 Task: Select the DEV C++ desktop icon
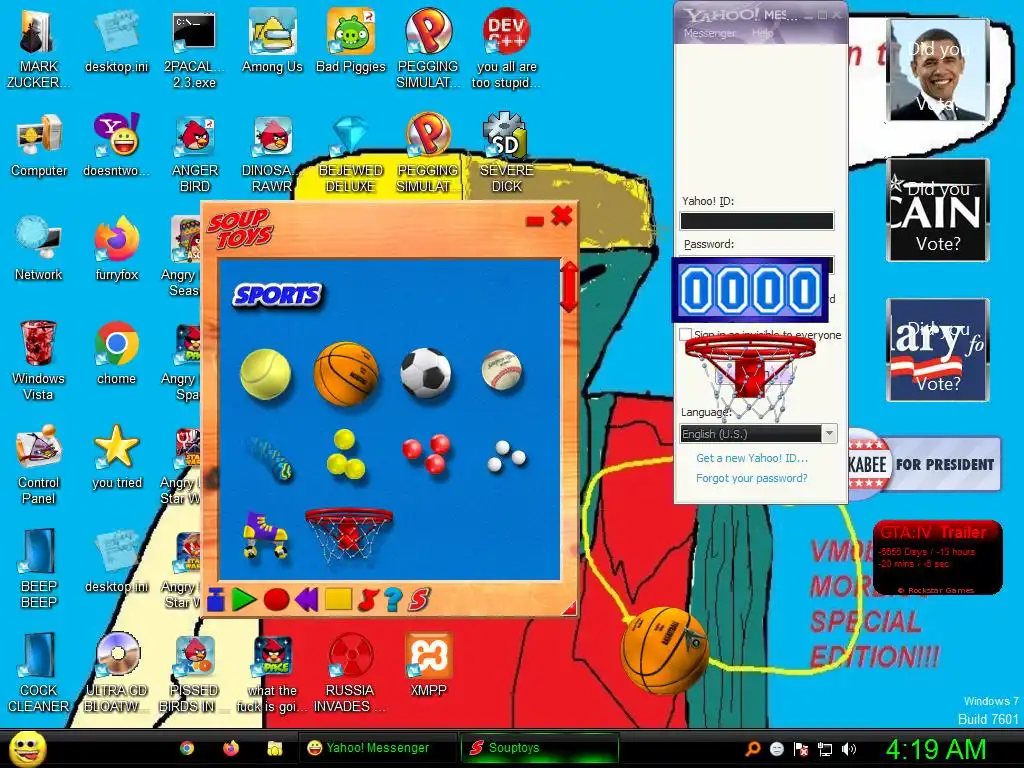(506, 49)
